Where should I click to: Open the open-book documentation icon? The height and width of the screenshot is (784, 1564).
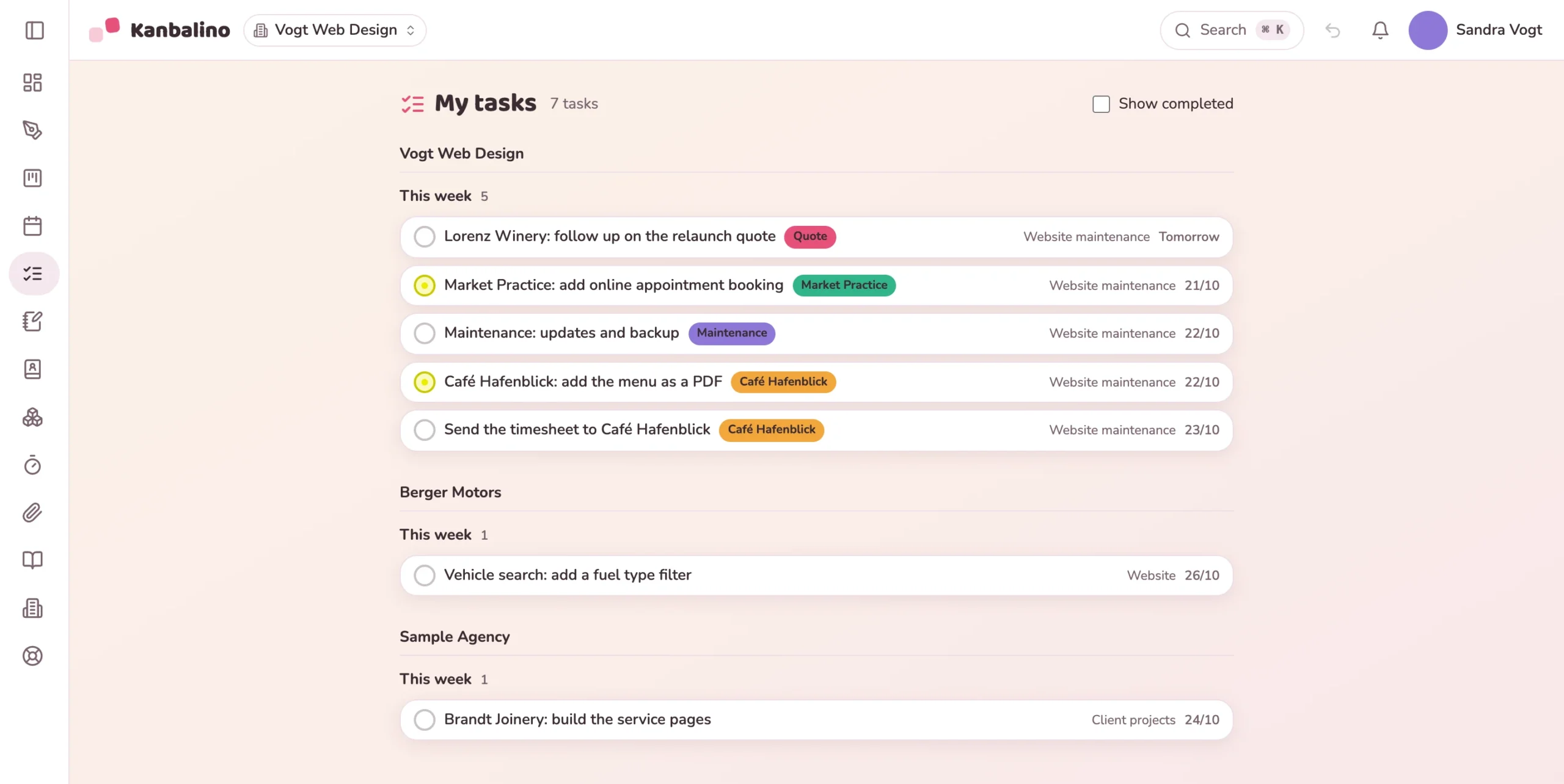[32, 560]
